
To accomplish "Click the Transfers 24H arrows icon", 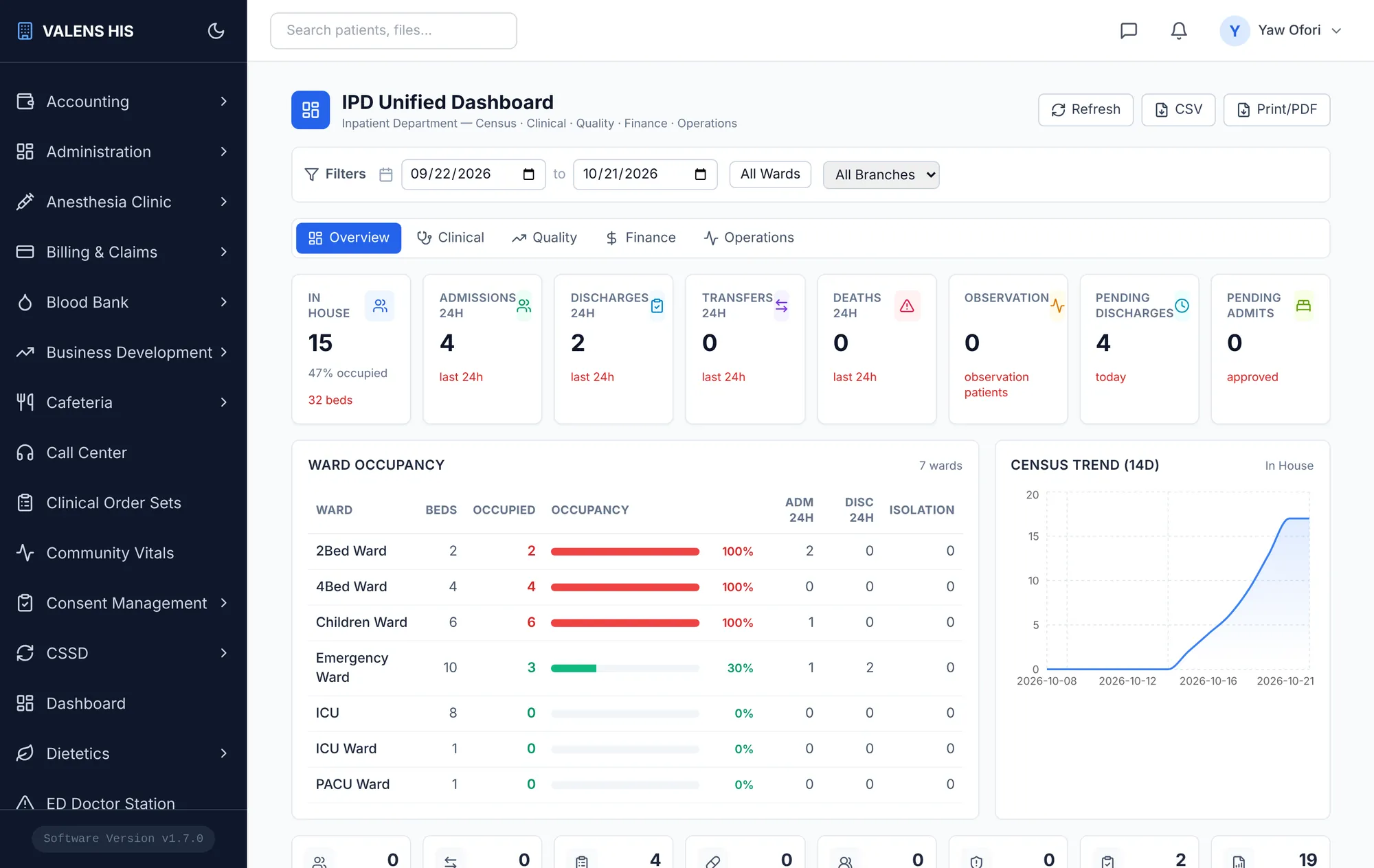I will (781, 306).
